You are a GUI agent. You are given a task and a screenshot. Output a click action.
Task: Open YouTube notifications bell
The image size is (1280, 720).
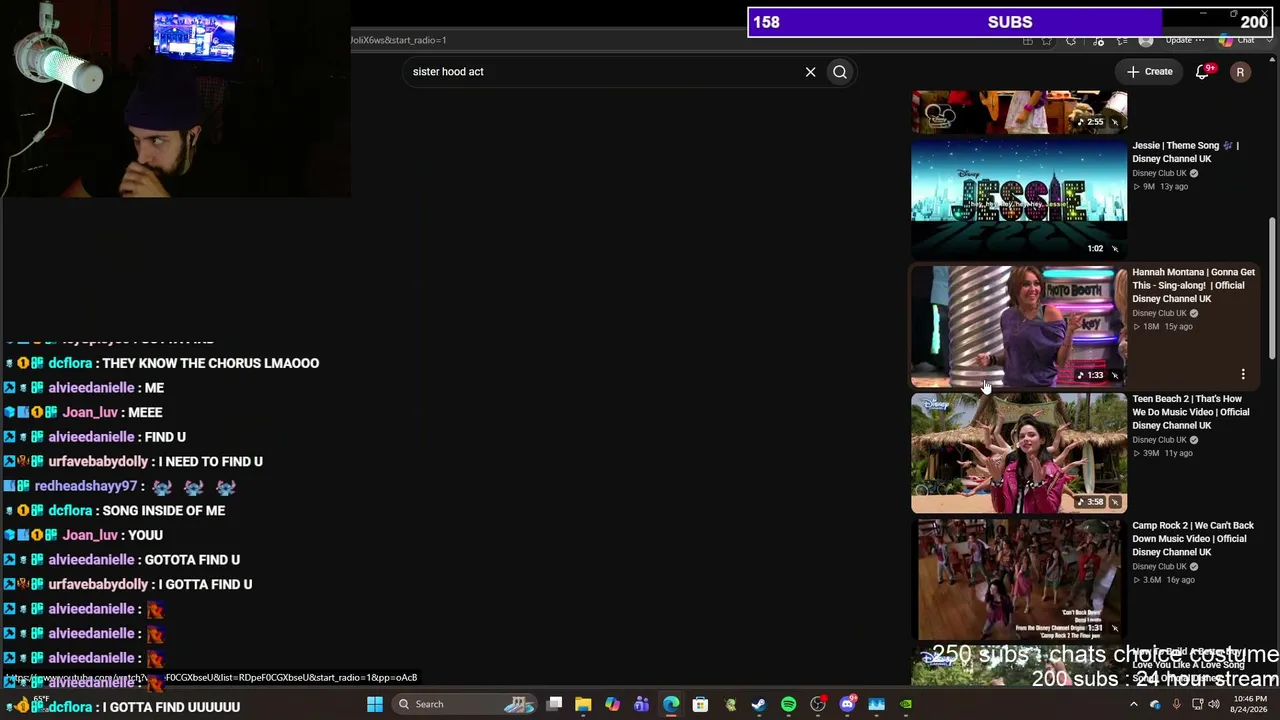[1203, 71]
